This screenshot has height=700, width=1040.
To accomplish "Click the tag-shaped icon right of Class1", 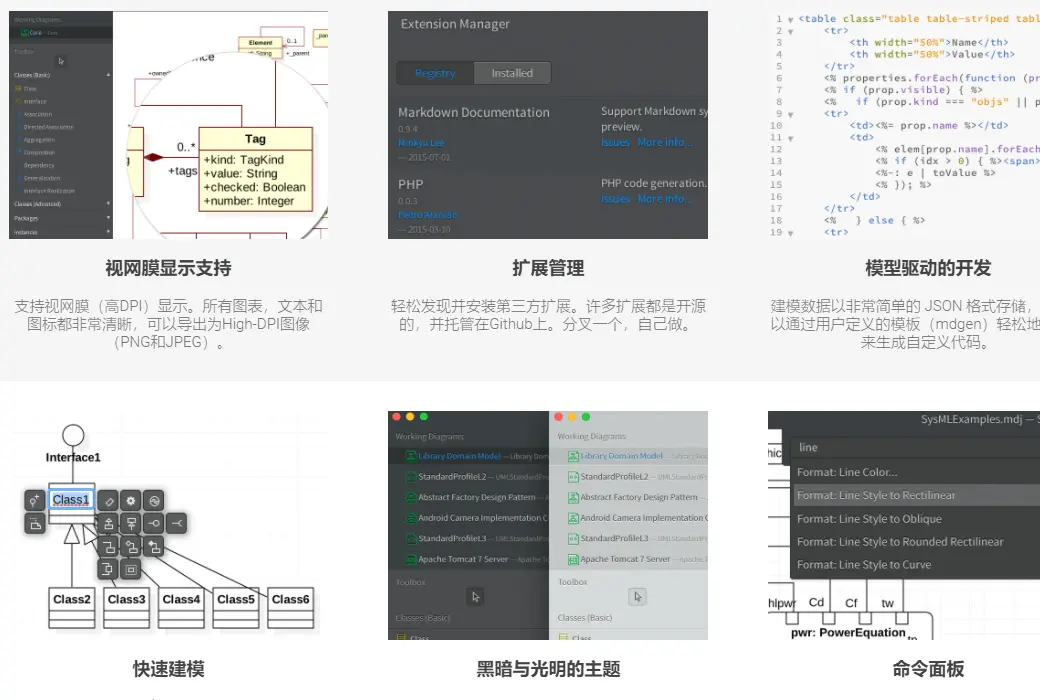I will [107, 500].
